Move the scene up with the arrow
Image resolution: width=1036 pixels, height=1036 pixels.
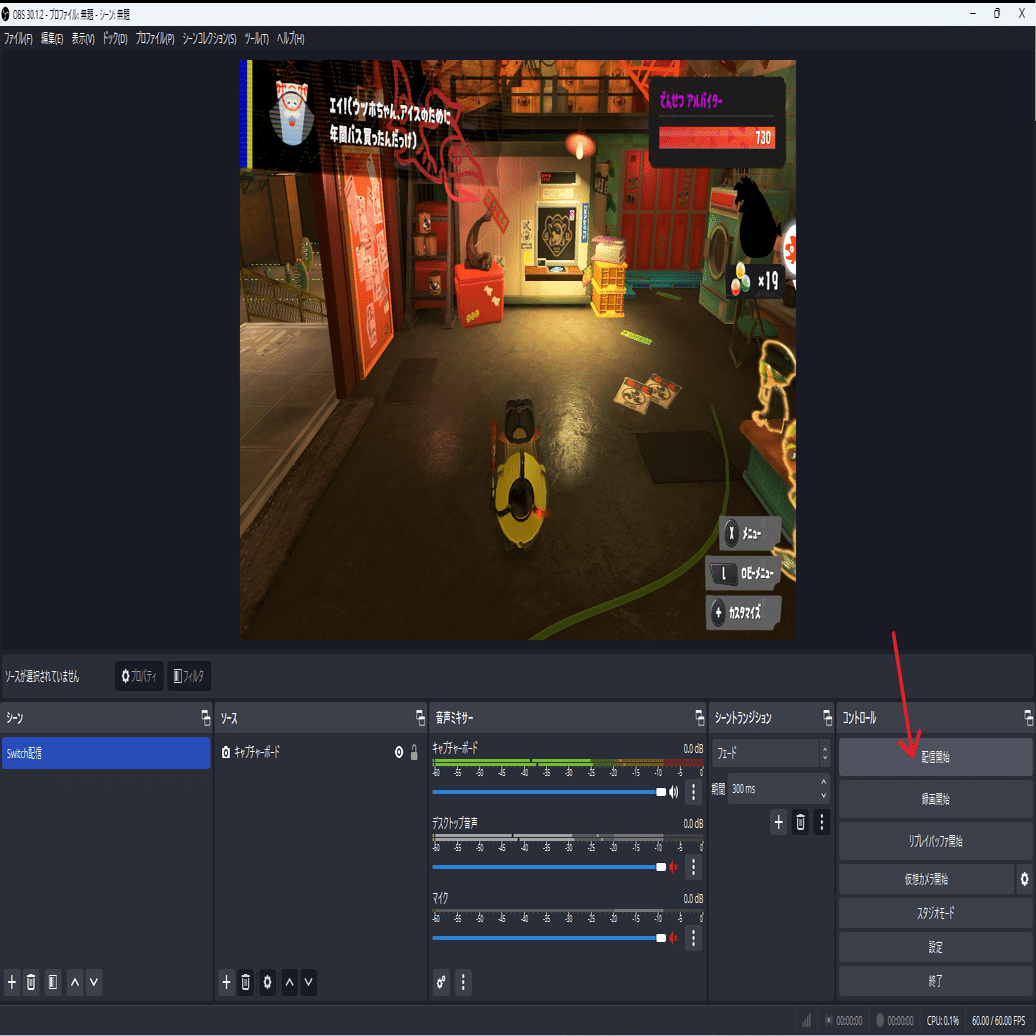point(75,982)
